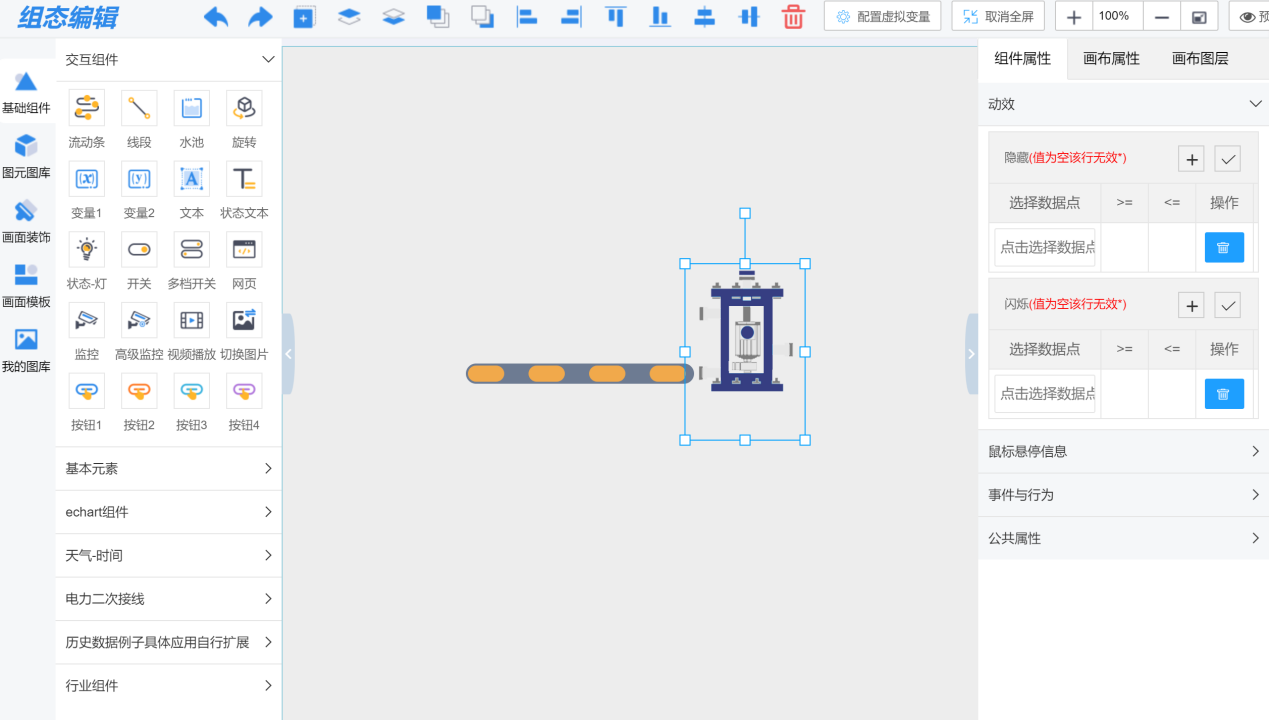Click the 配置虚拟变量 button
The height and width of the screenshot is (720, 1269).
(883, 17)
